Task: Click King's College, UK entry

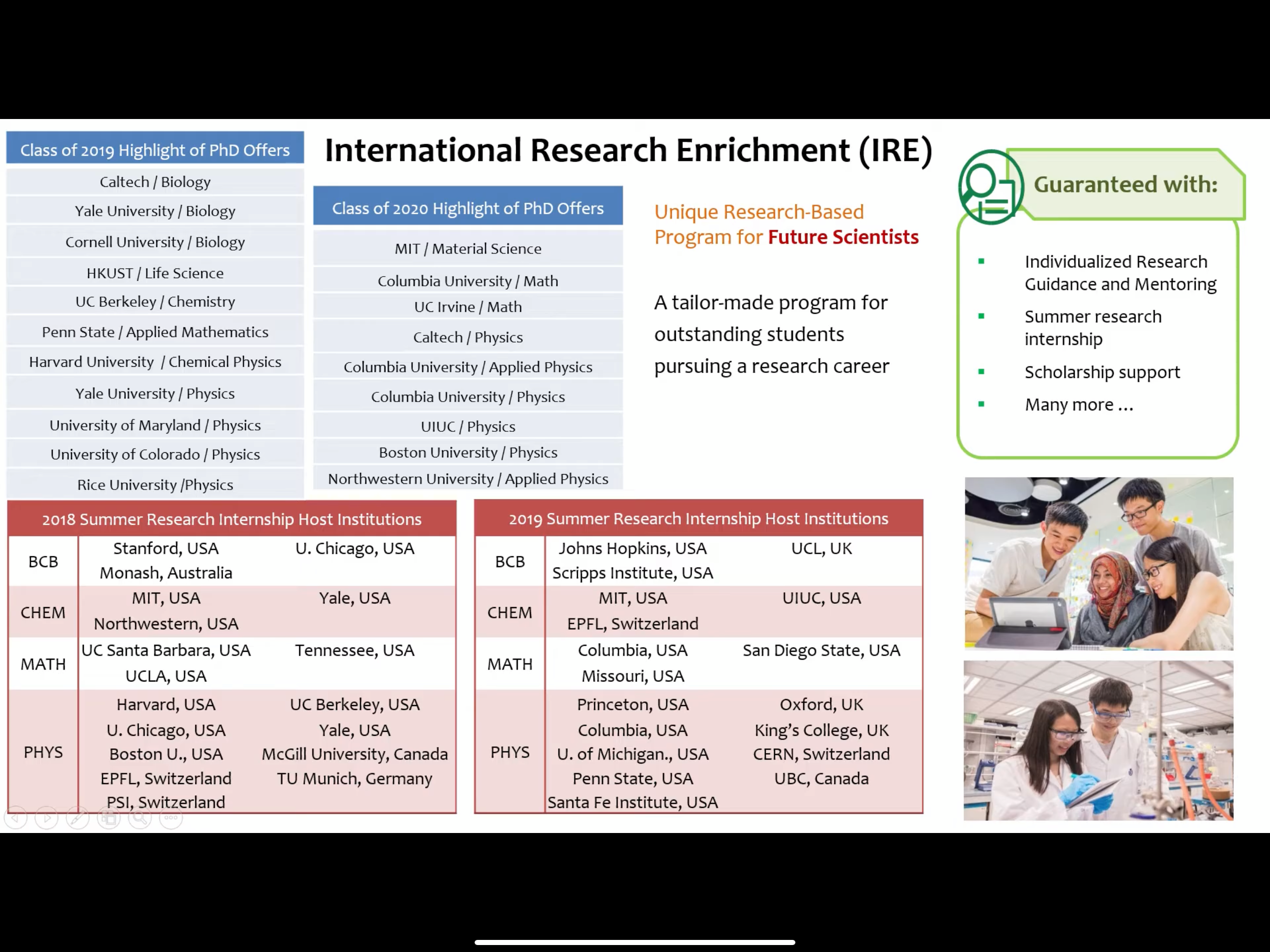Action: click(x=821, y=730)
